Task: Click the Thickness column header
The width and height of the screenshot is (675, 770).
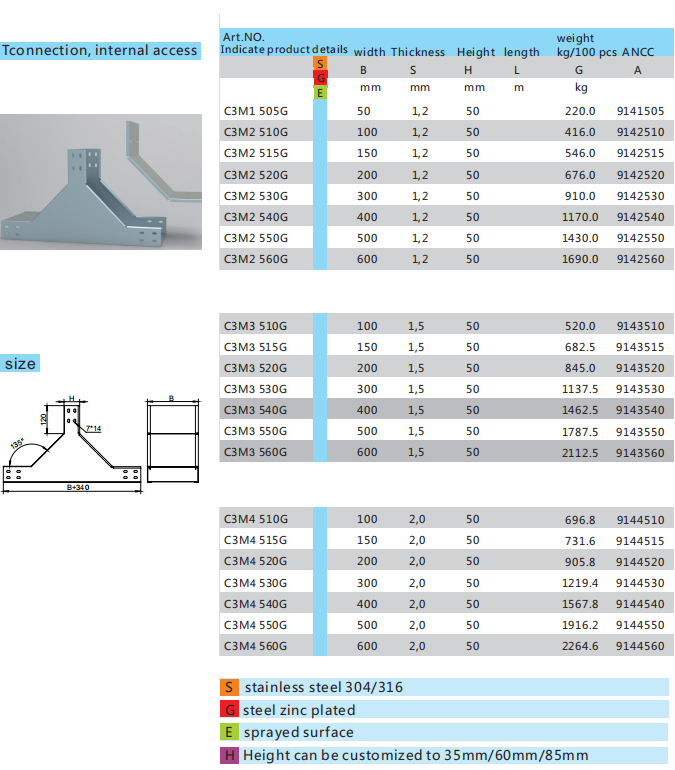Action: 418,52
